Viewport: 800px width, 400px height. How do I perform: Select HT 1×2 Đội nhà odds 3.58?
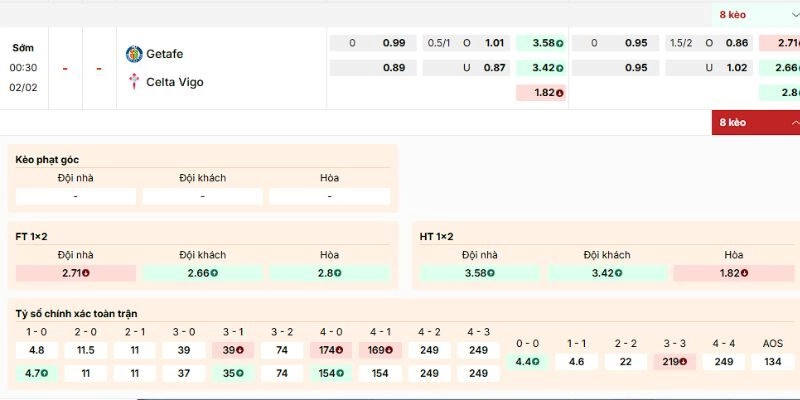480,273
